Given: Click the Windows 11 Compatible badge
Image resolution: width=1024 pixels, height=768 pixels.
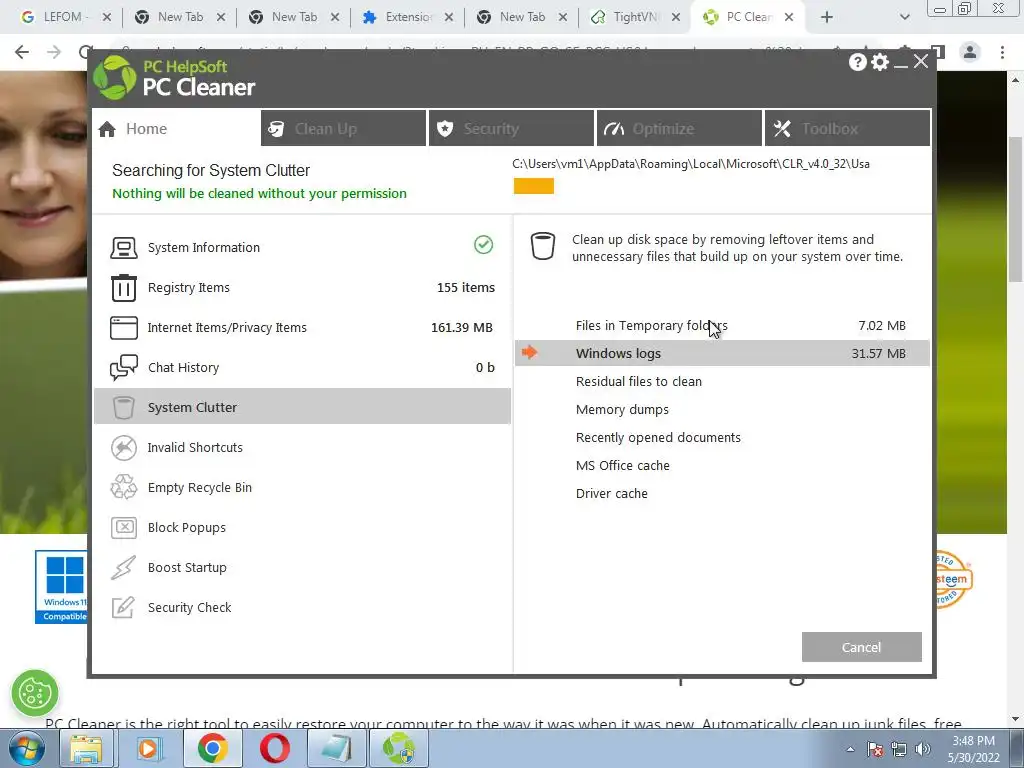Looking at the screenshot, I should coord(61,586).
